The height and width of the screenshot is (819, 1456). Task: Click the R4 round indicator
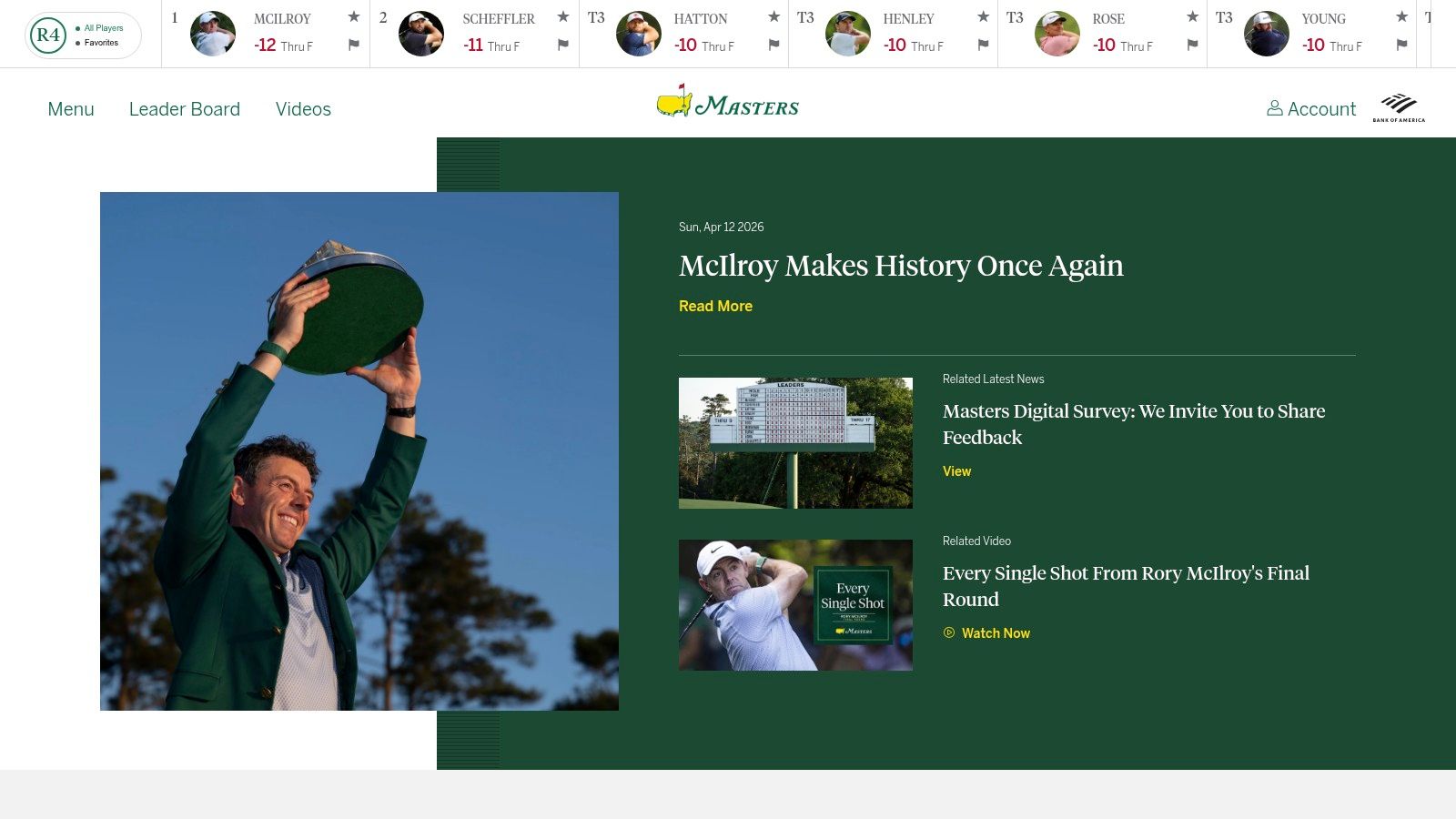coord(48,35)
